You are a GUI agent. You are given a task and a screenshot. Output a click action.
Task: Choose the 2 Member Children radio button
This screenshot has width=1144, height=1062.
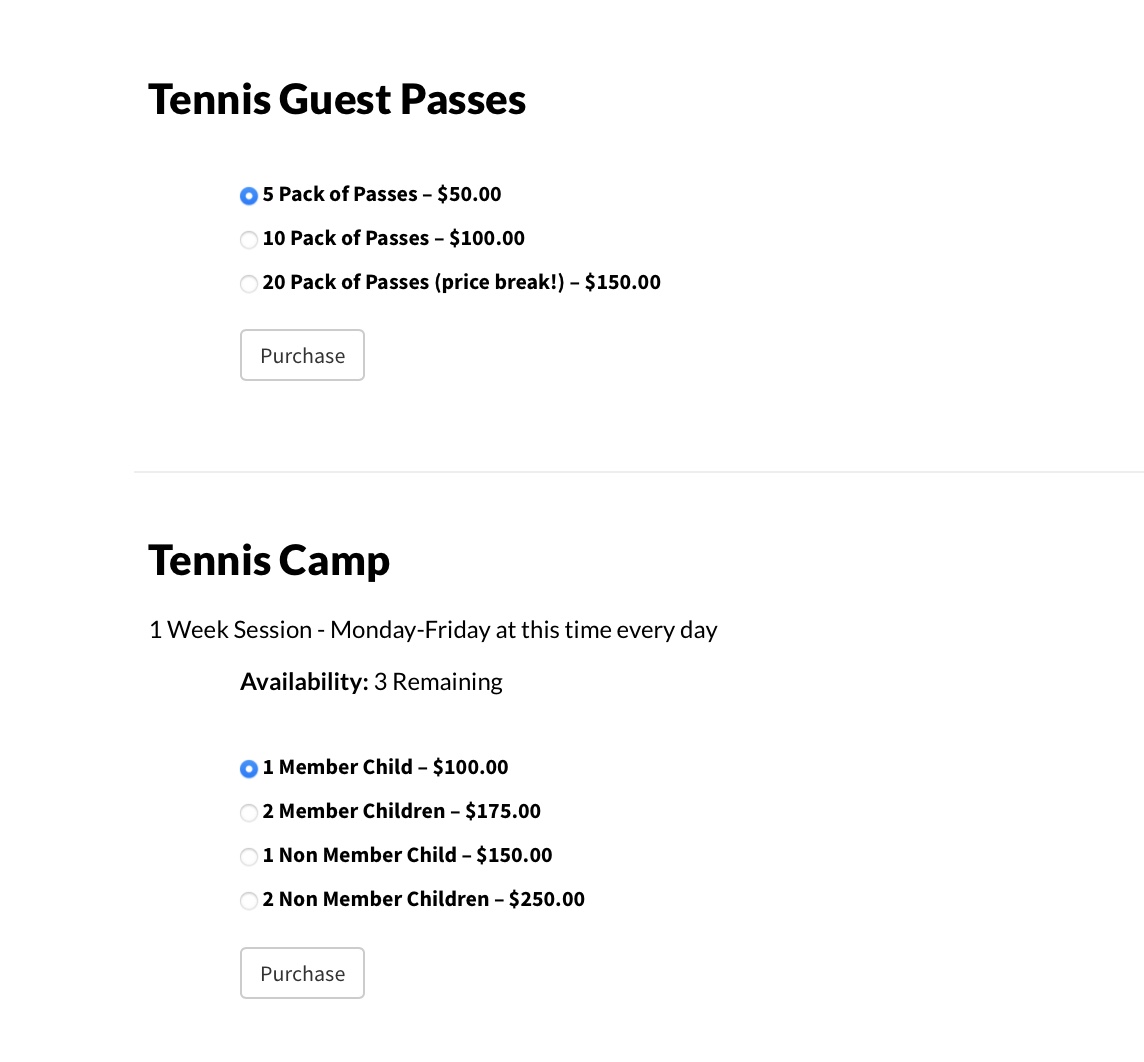(249, 813)
